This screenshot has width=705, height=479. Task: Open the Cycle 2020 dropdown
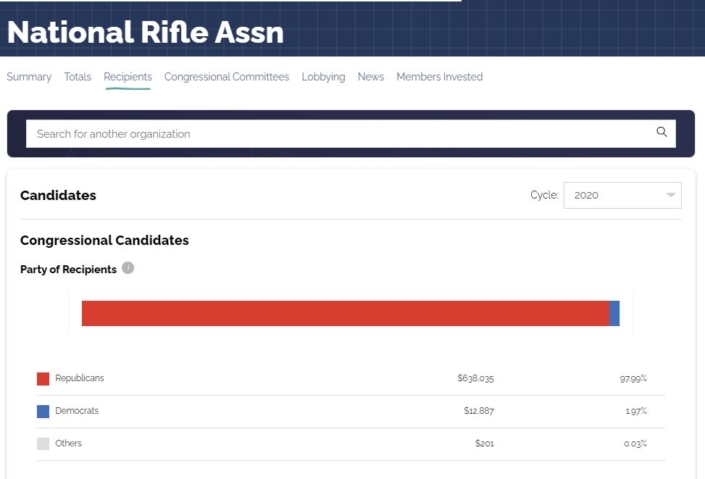(622, 195)
